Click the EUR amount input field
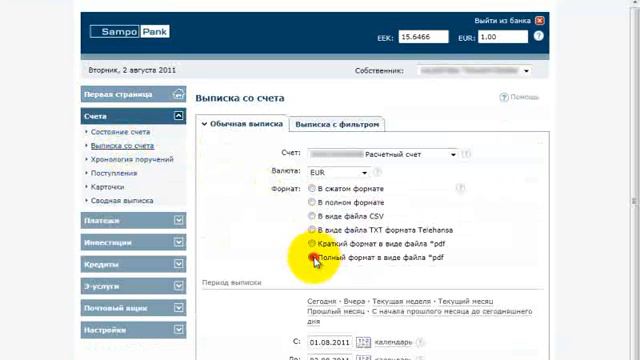 coord(503,37)
